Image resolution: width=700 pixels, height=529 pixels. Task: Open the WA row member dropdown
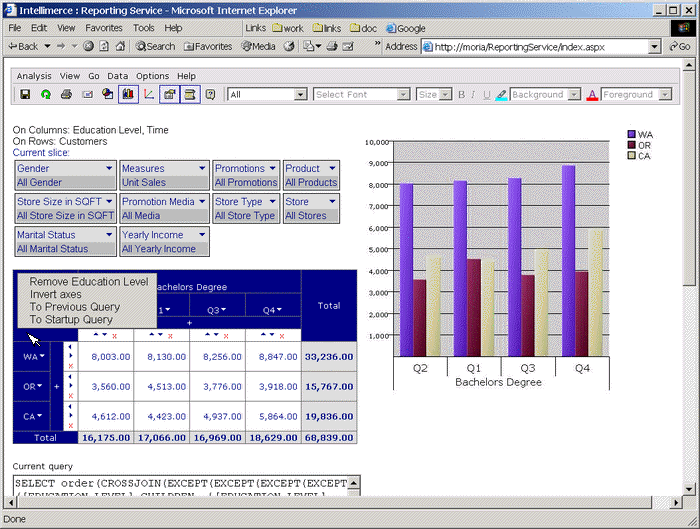[42, 356]
